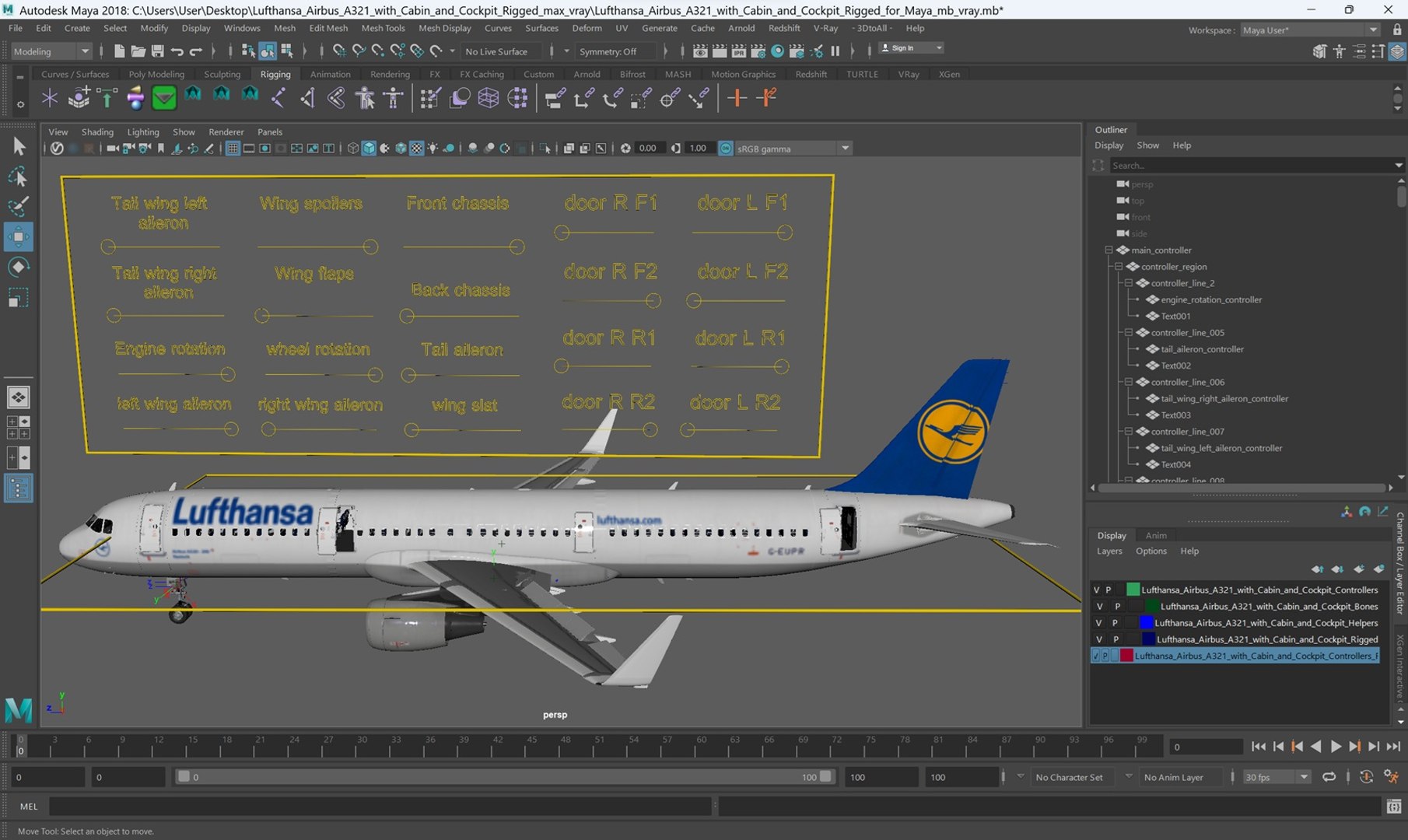Choose the Lasso select tool
Viewport: 1408px width, 840px height.
click(18, 177)
